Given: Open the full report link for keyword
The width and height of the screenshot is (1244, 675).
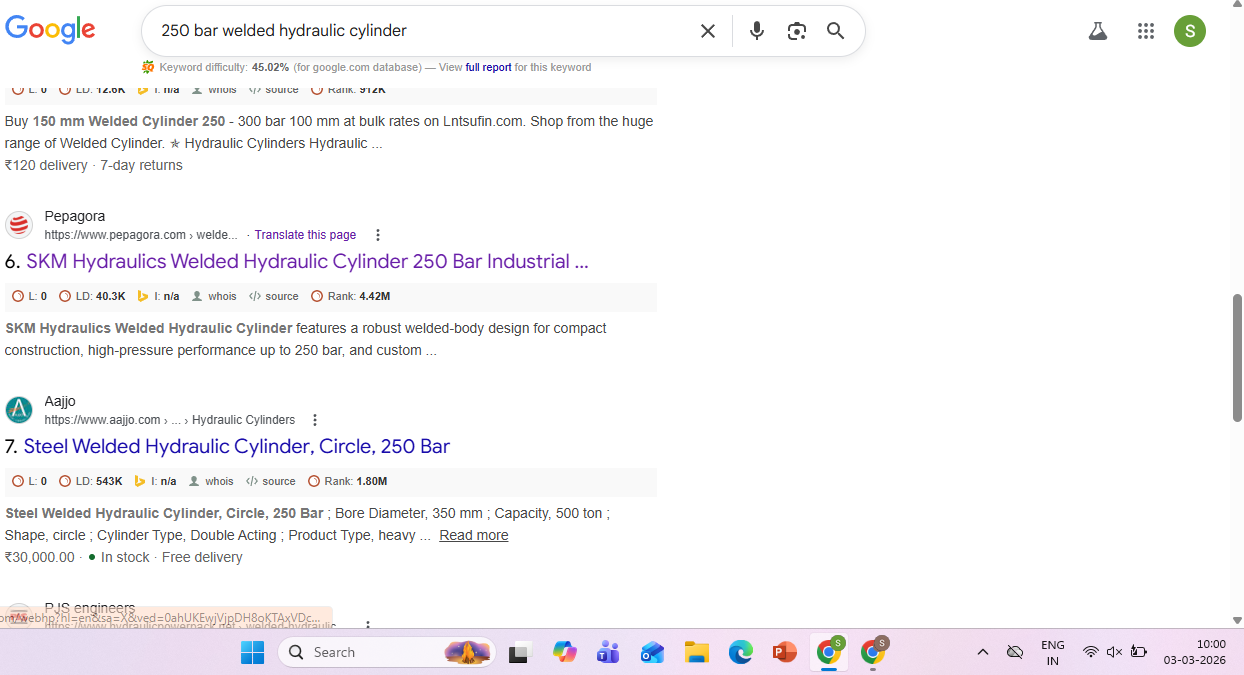Looking at the screenshot, I should pos(489,68).
